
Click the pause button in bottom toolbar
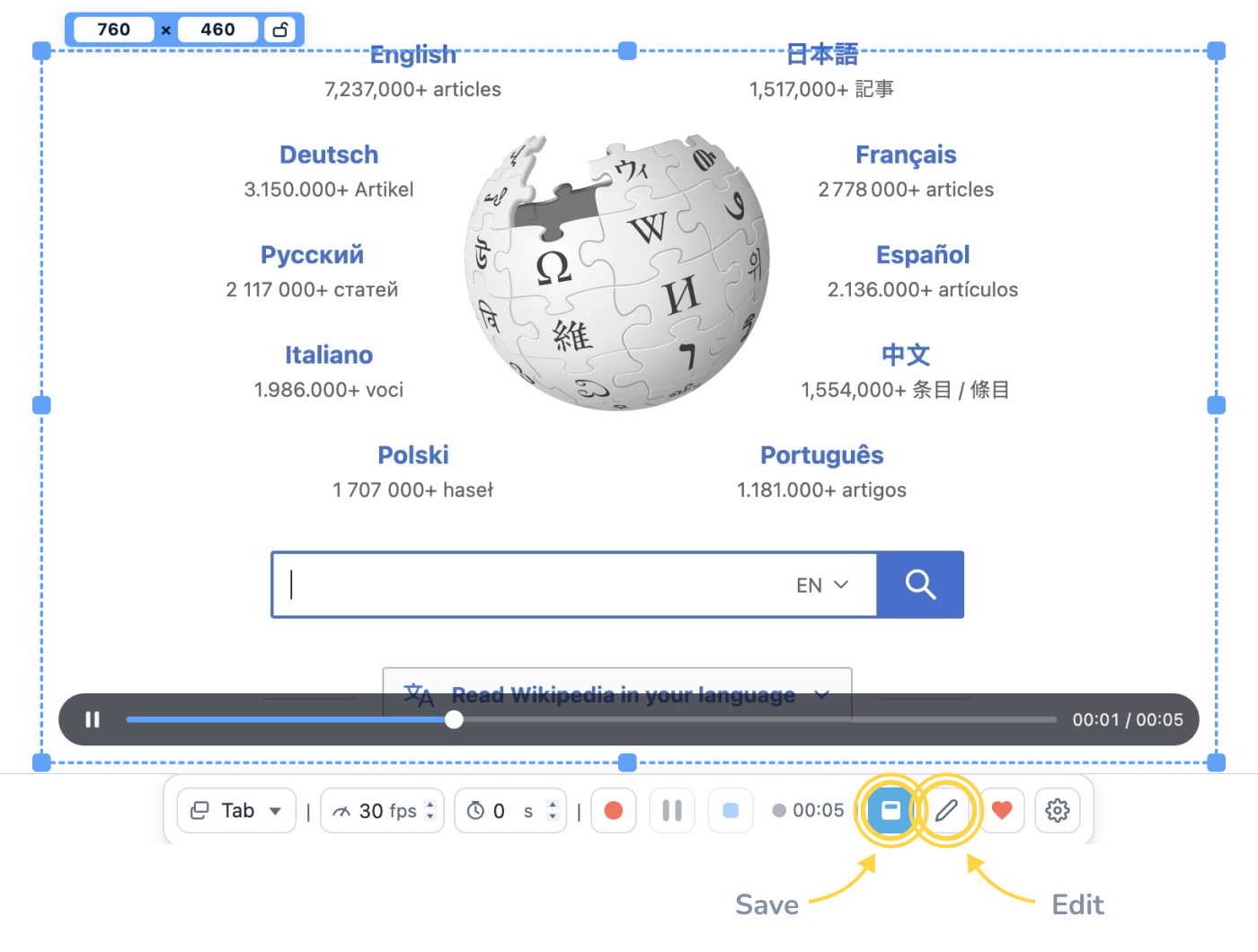click(x=672, y=810)
